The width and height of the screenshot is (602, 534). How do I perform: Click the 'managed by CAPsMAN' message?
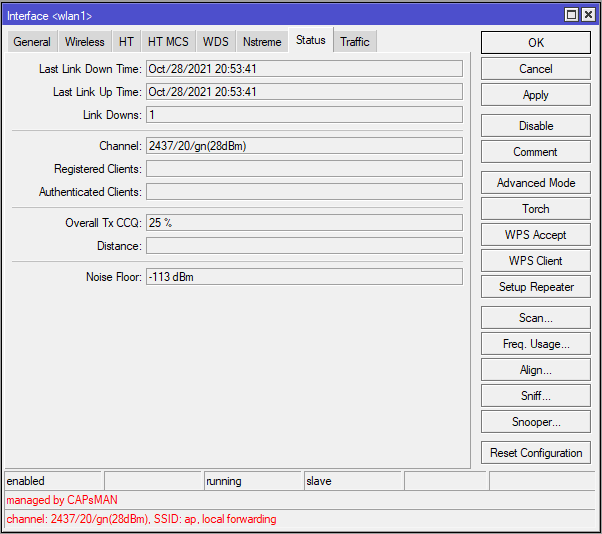(62, 500)
